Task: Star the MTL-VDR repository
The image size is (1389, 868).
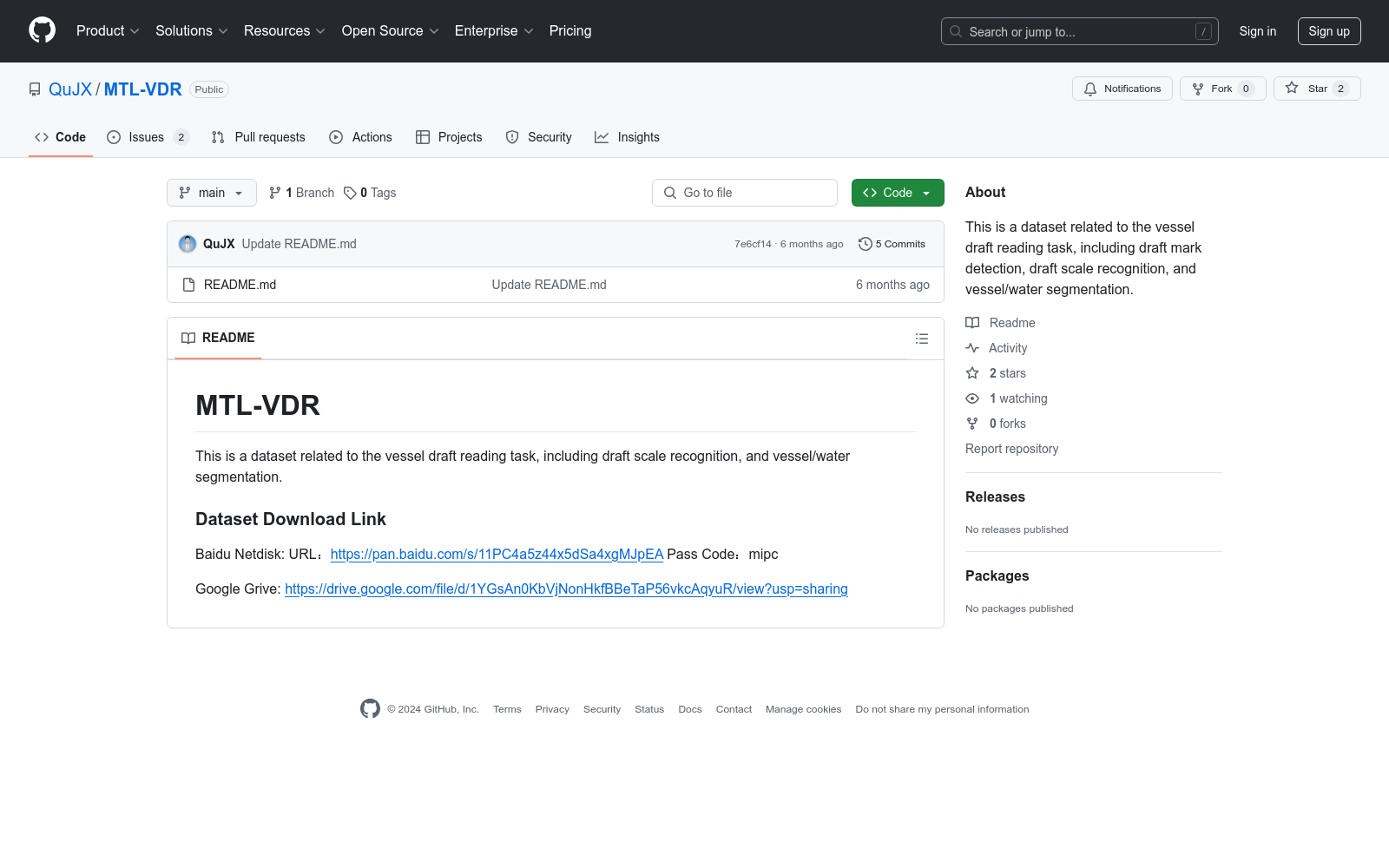Action: pyautogui.click(x=1317, y=89)
